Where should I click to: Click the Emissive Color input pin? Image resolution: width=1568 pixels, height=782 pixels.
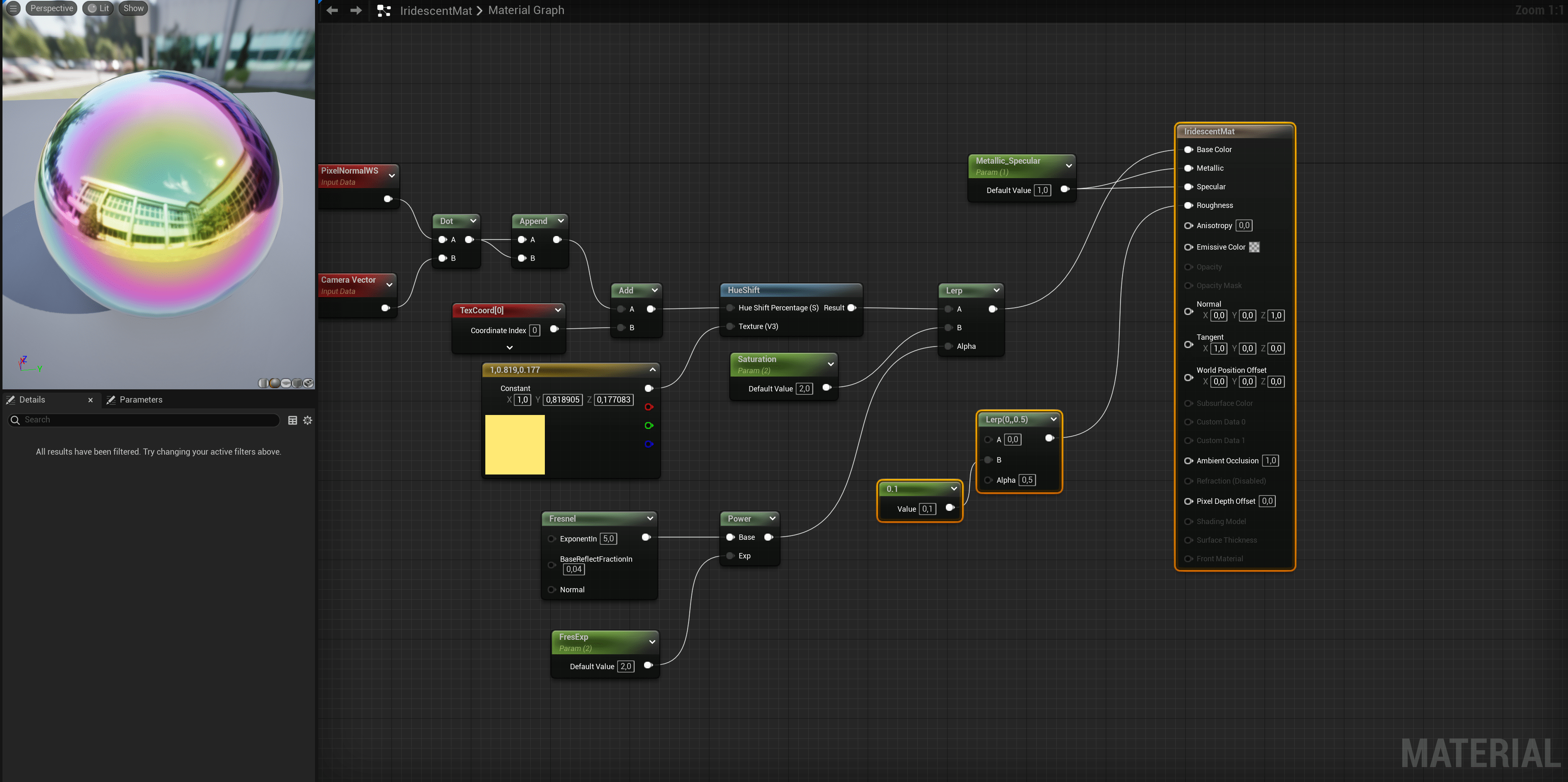coord(1188,247)
